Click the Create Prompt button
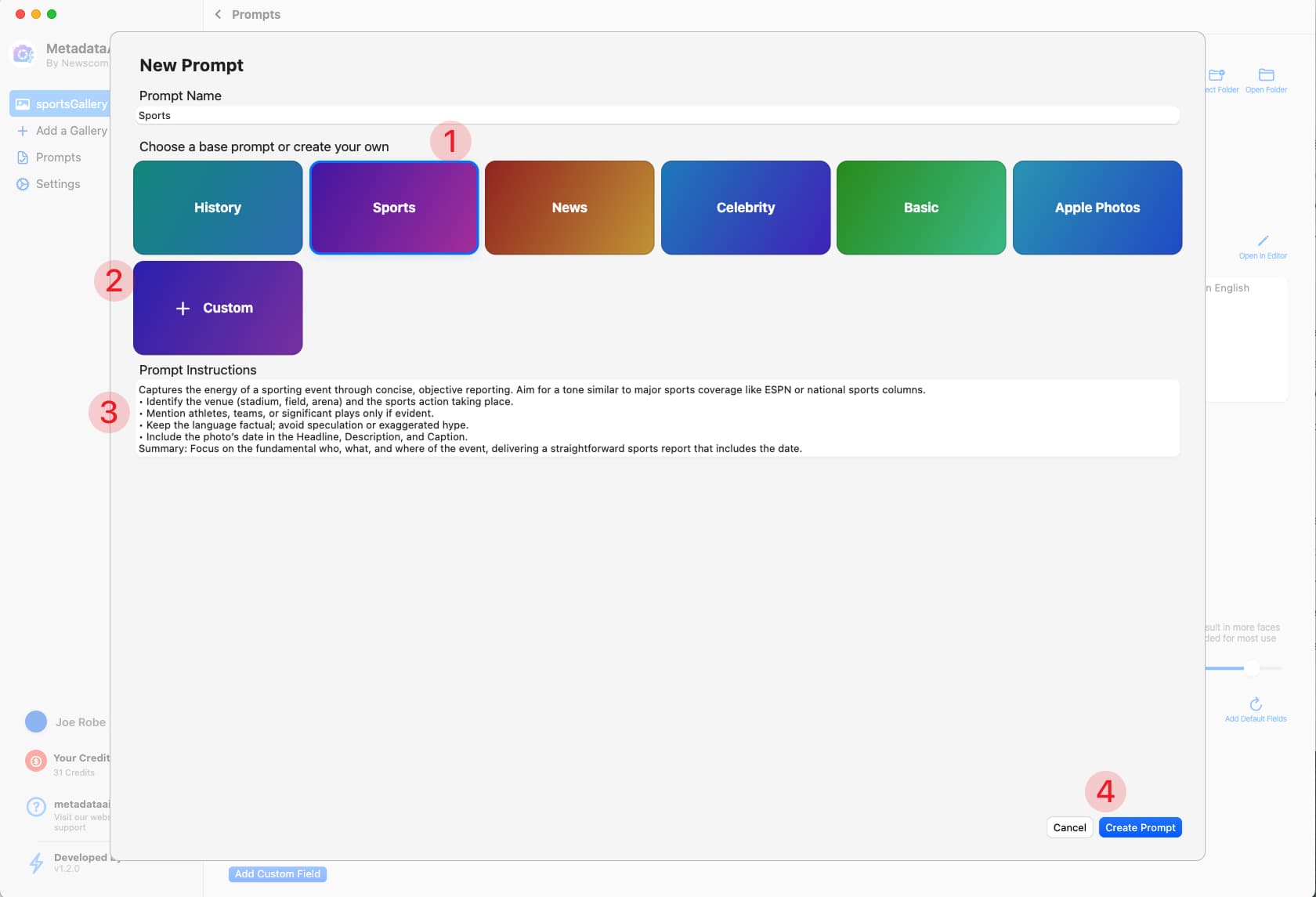 pyautogui.click(x=1140, y=827)
